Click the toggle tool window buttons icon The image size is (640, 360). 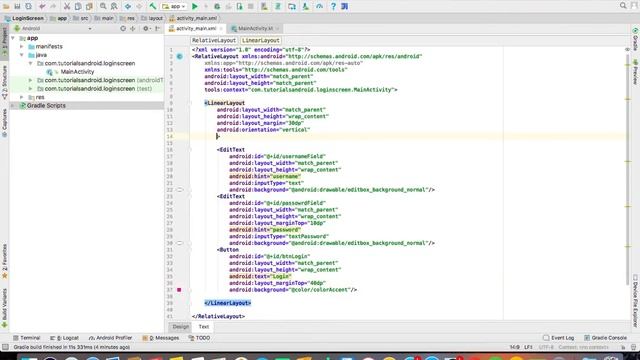(5, 347)
